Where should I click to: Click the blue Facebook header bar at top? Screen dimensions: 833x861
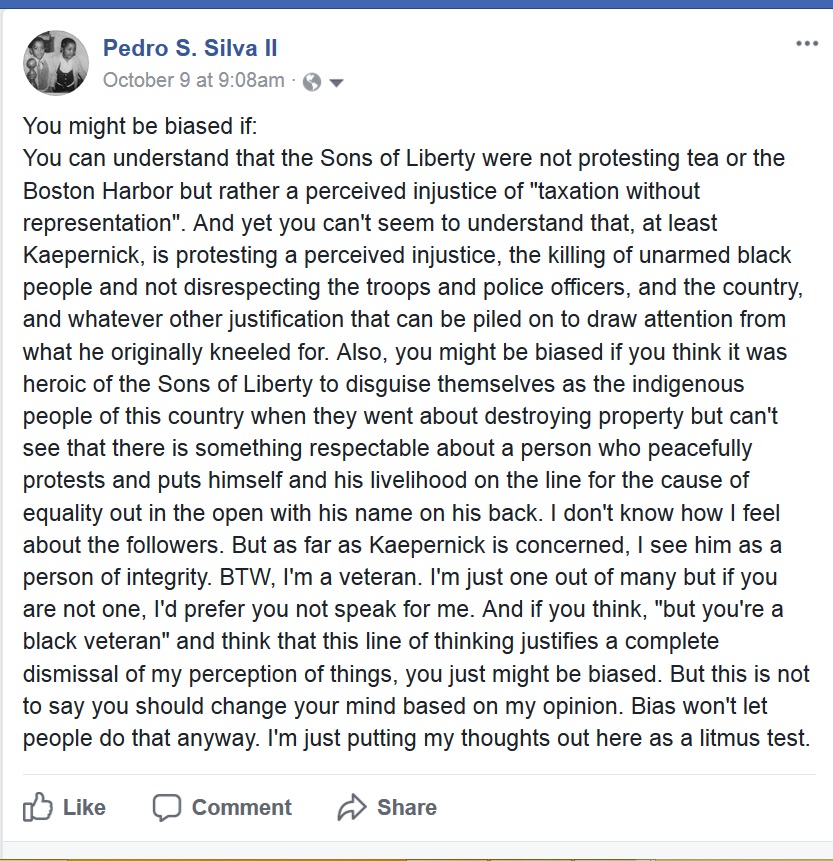(x=416, y=4)
